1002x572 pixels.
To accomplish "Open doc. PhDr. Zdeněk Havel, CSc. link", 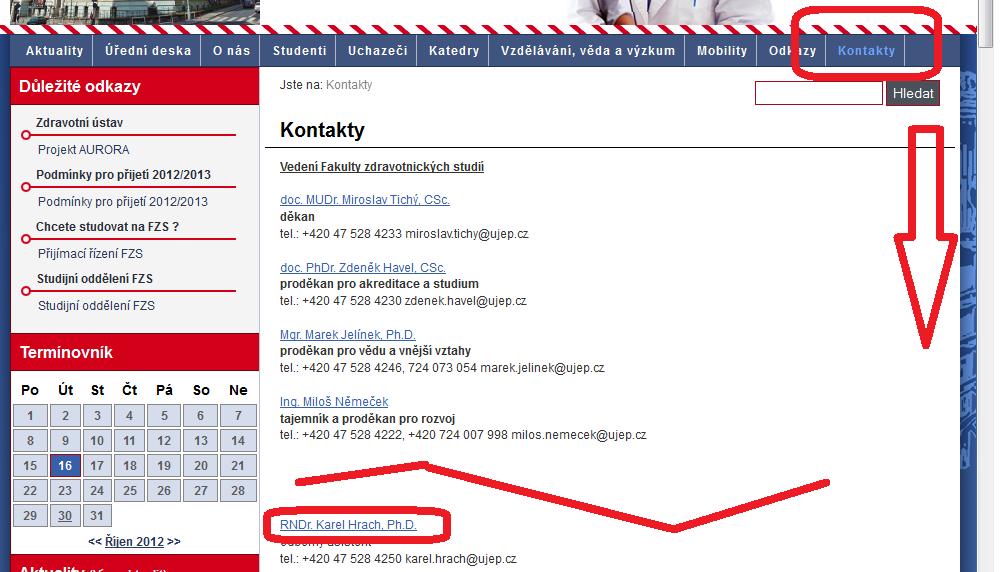I will click(362, 268).
